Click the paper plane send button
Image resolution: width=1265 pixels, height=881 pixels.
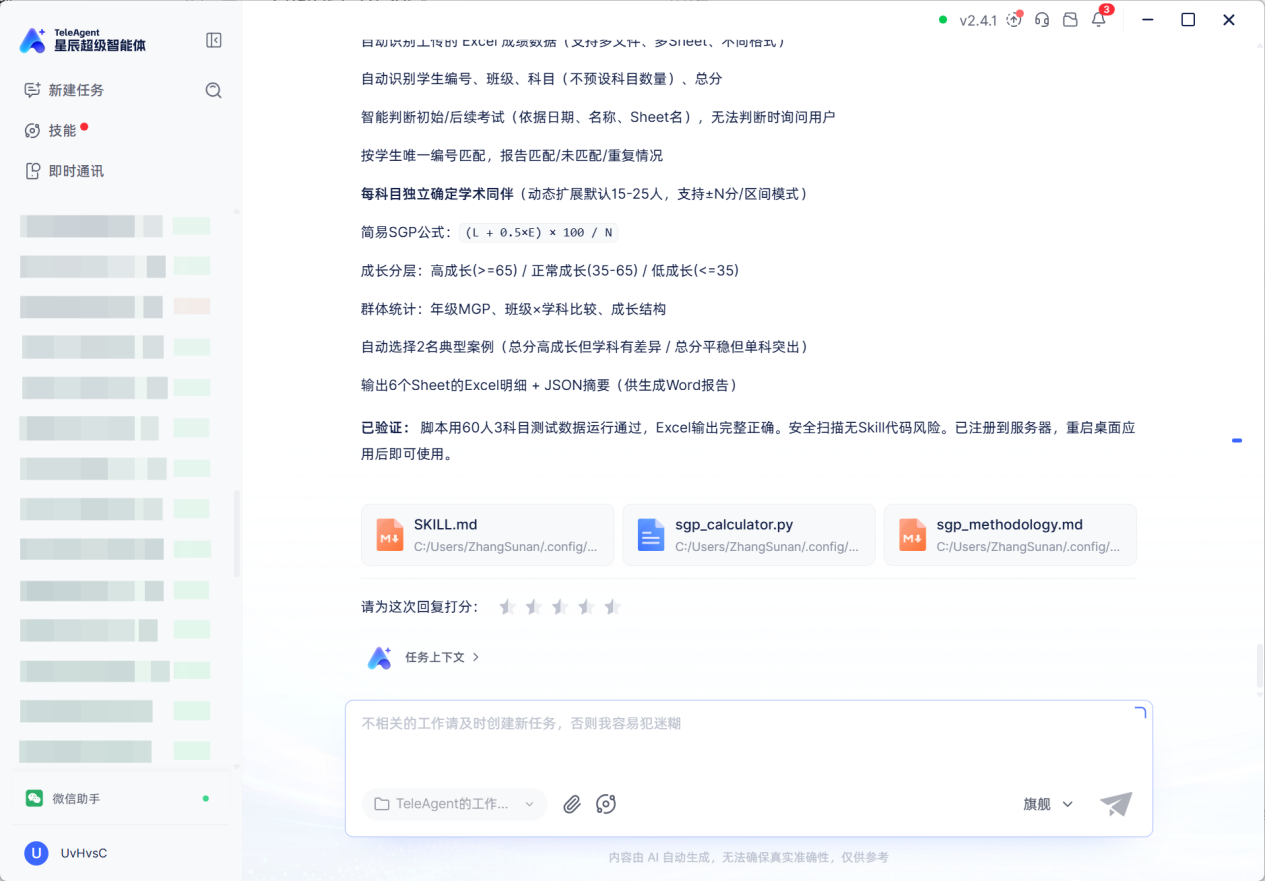(1116, 803)
